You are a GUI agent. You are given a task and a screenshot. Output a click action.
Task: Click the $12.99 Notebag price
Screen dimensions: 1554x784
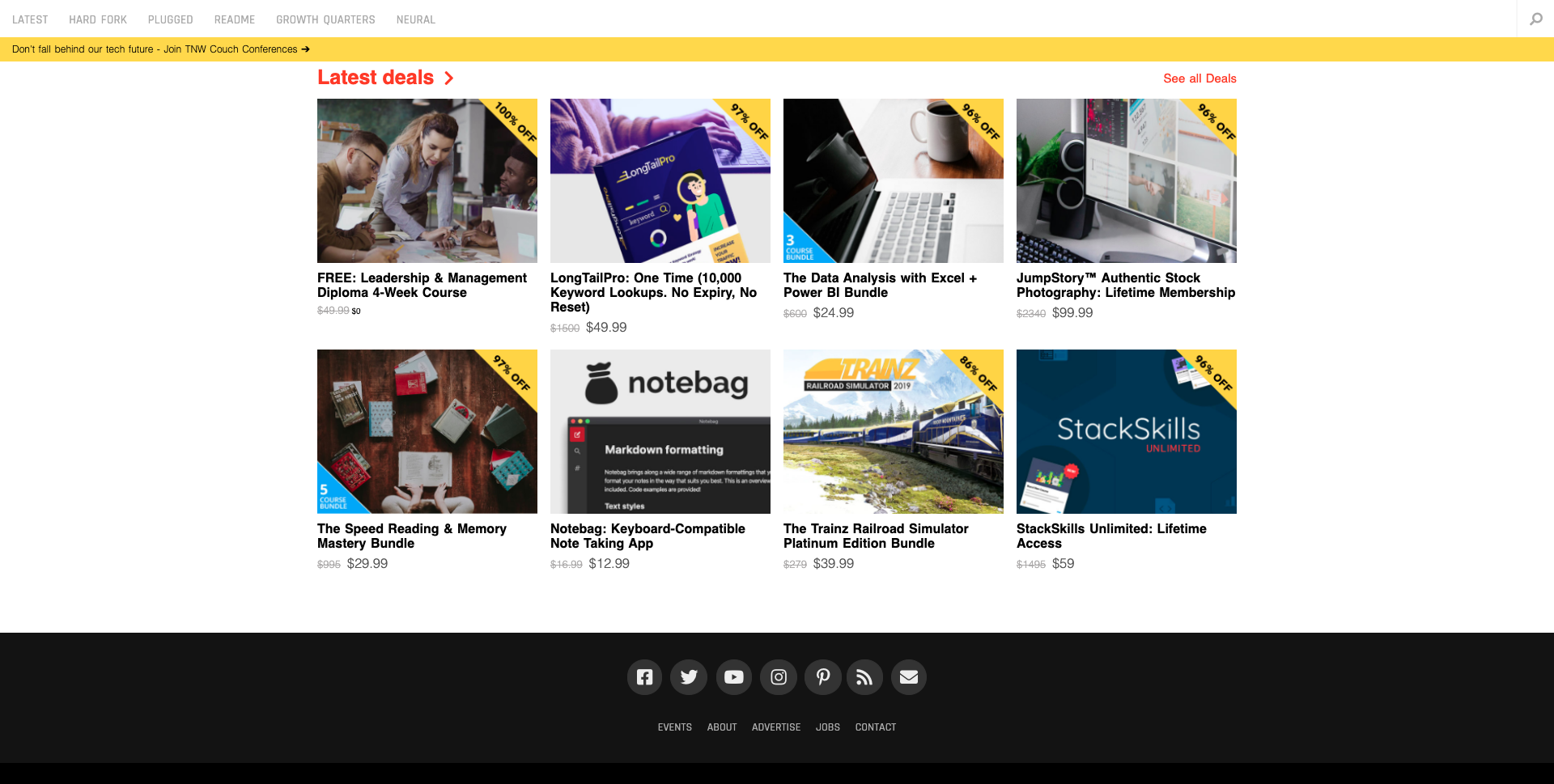coord(609,563)
